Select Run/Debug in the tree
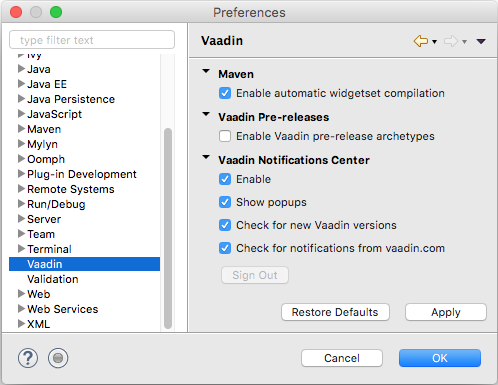The width and height of the screenshot is (498, 385). (56, 204)
